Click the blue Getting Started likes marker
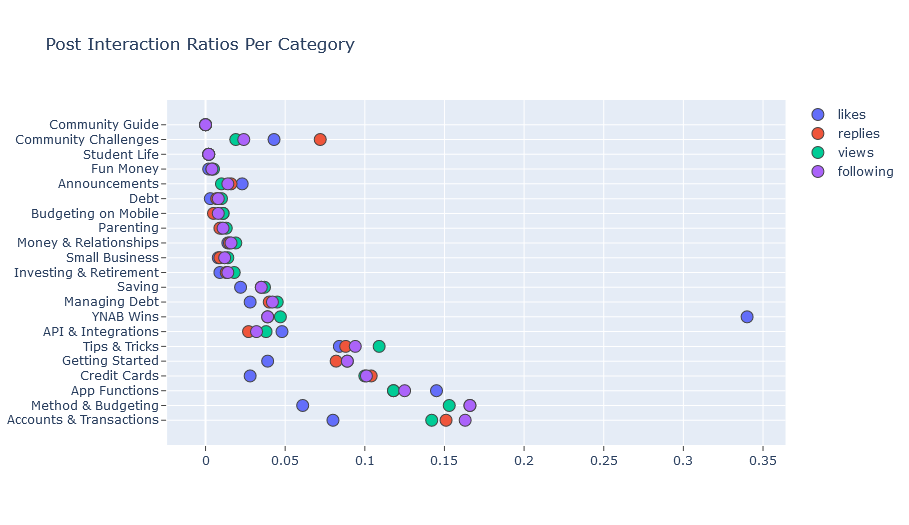The height and width of the screenshot is (525, 909). point(267,361)
